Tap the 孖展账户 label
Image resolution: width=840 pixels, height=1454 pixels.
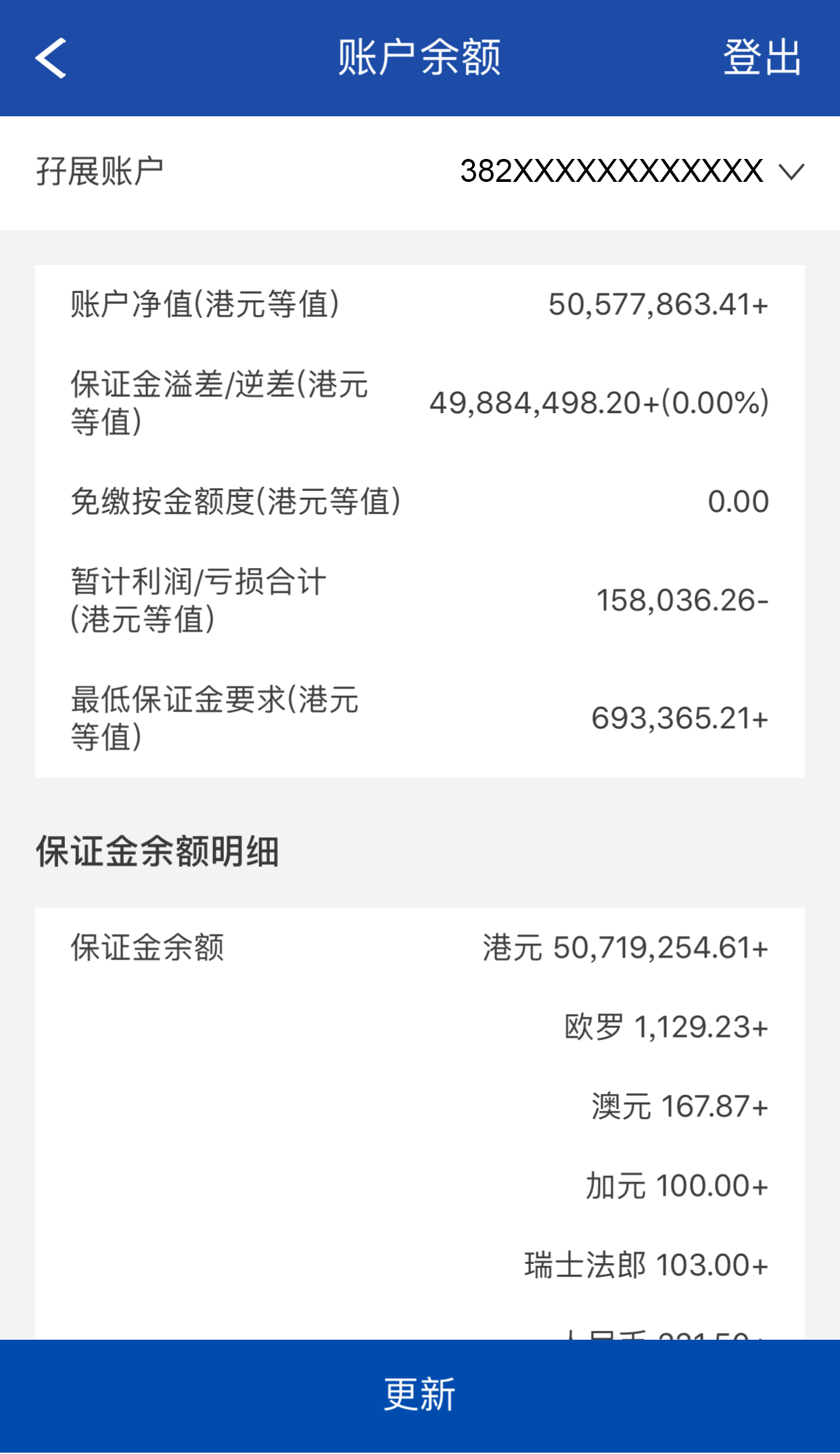click(x=100, y=172)
